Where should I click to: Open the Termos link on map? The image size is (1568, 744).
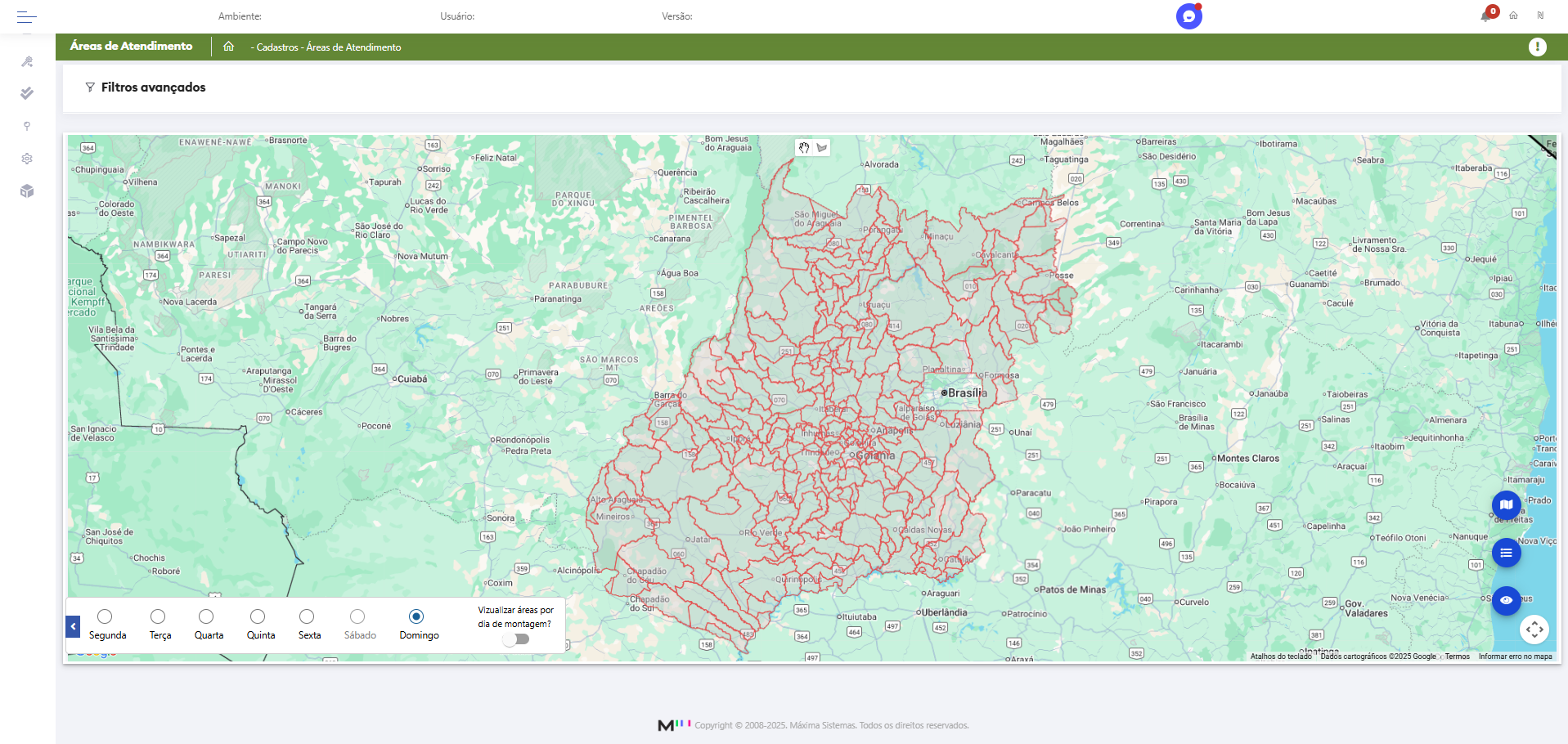[x=1457, y=657]
